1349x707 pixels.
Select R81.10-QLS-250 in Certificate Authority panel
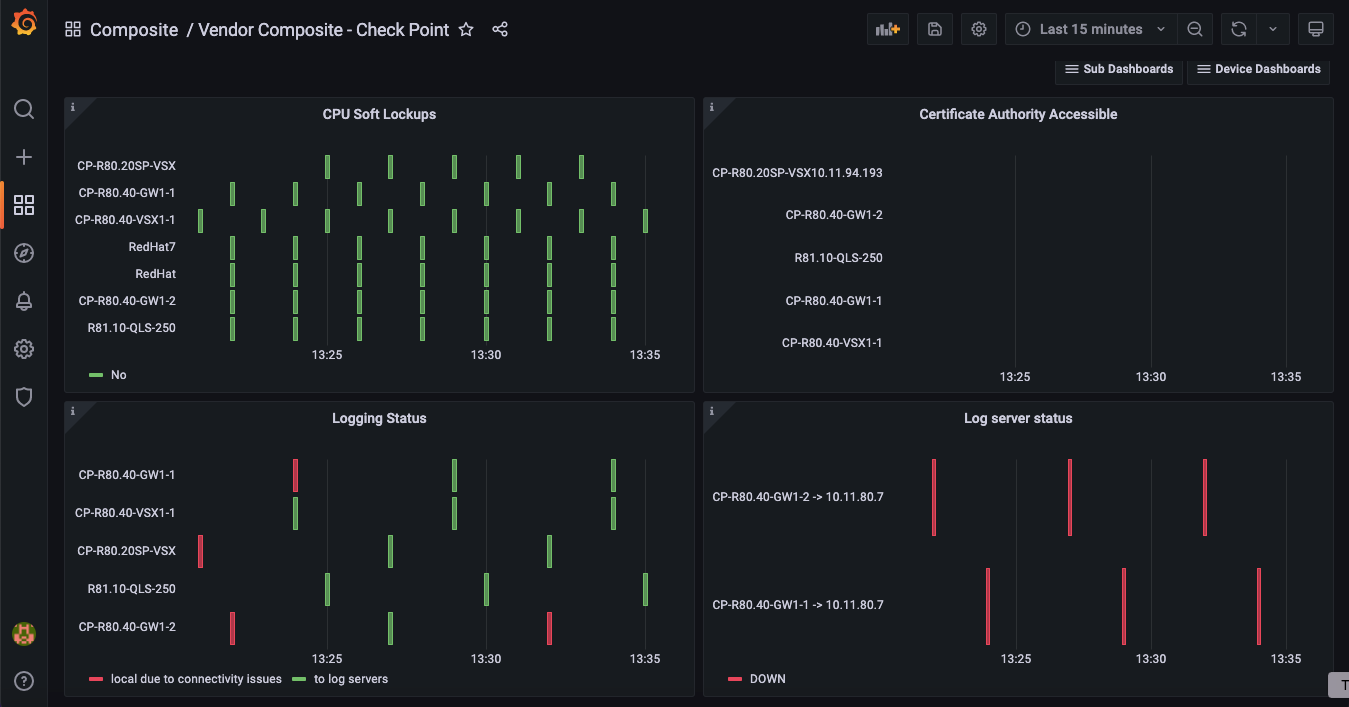point(838,258)
